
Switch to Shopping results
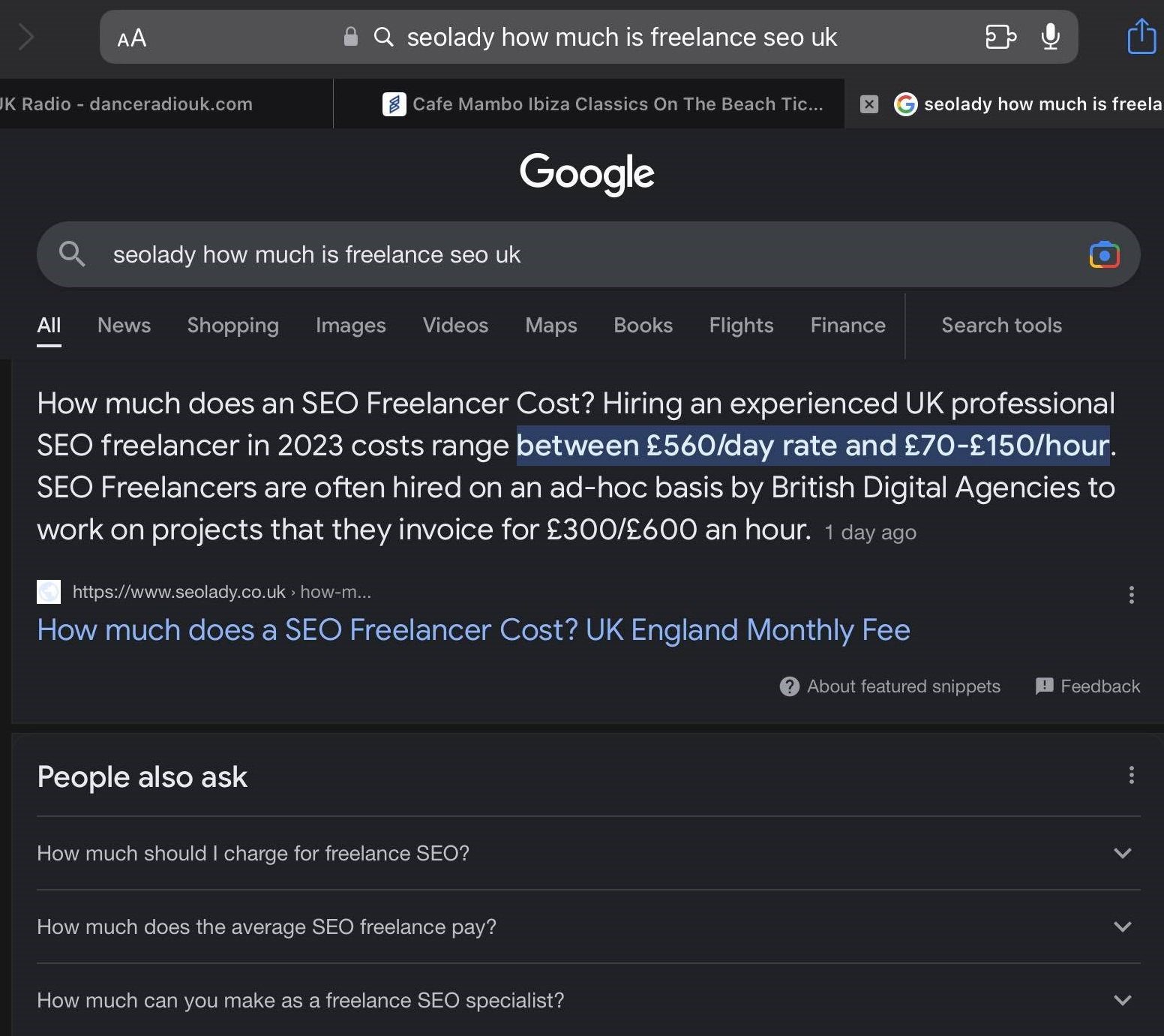pyautogui.click(x=232, y=326)
